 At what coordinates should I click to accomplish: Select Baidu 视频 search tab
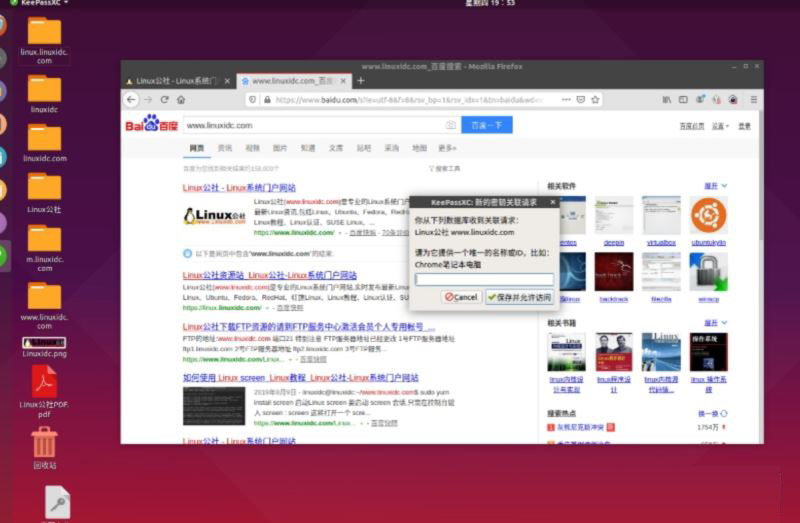click(x=253, y=148)
